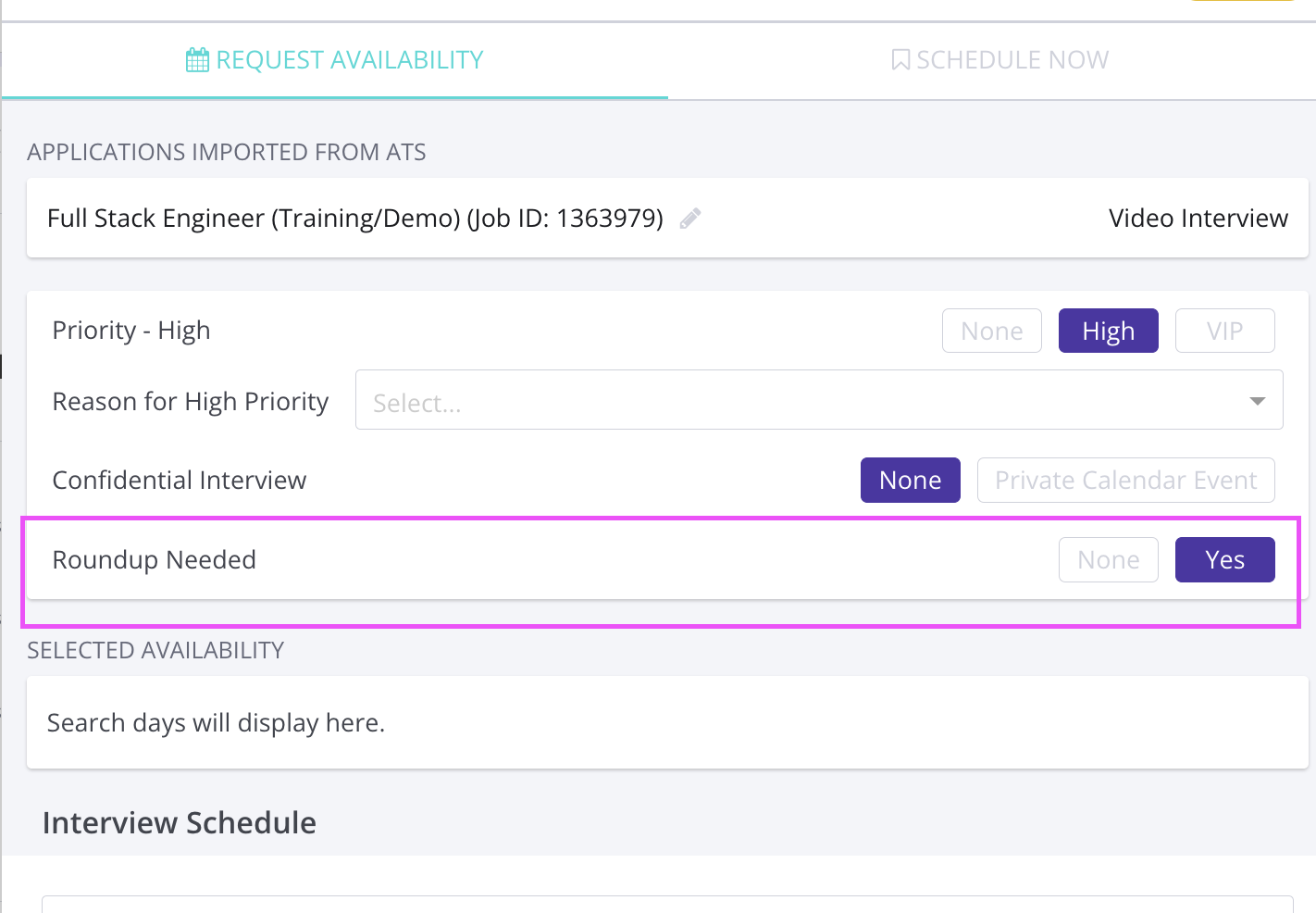
Task: Choose the VIP priority option
Action: coord(1224,331)
